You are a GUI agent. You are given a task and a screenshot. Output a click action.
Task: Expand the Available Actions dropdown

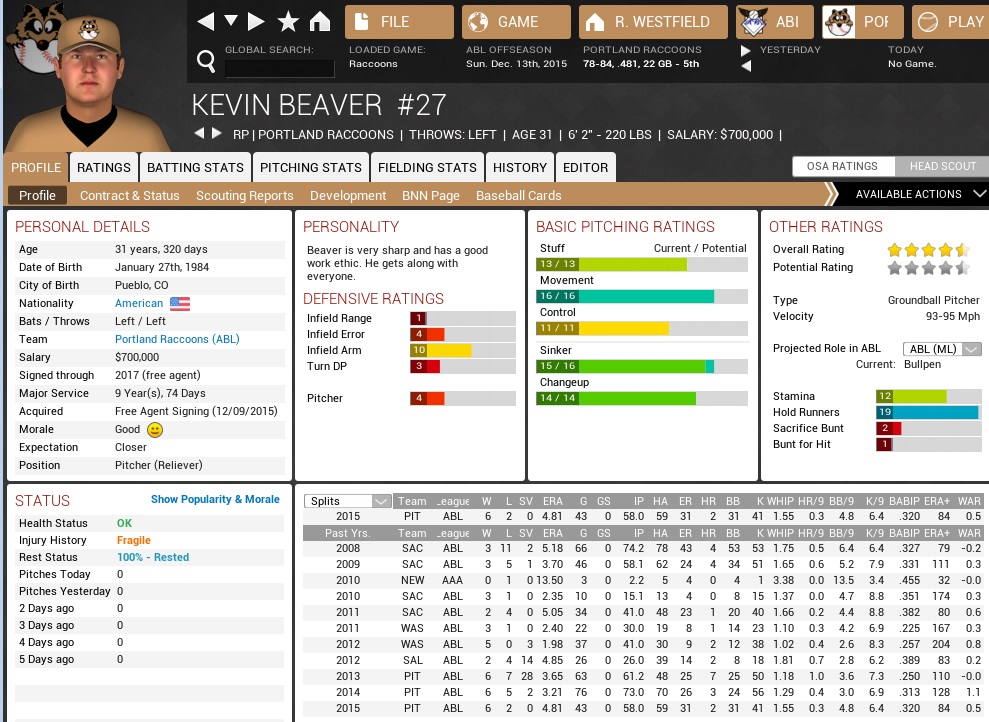[x=920, y=194]
